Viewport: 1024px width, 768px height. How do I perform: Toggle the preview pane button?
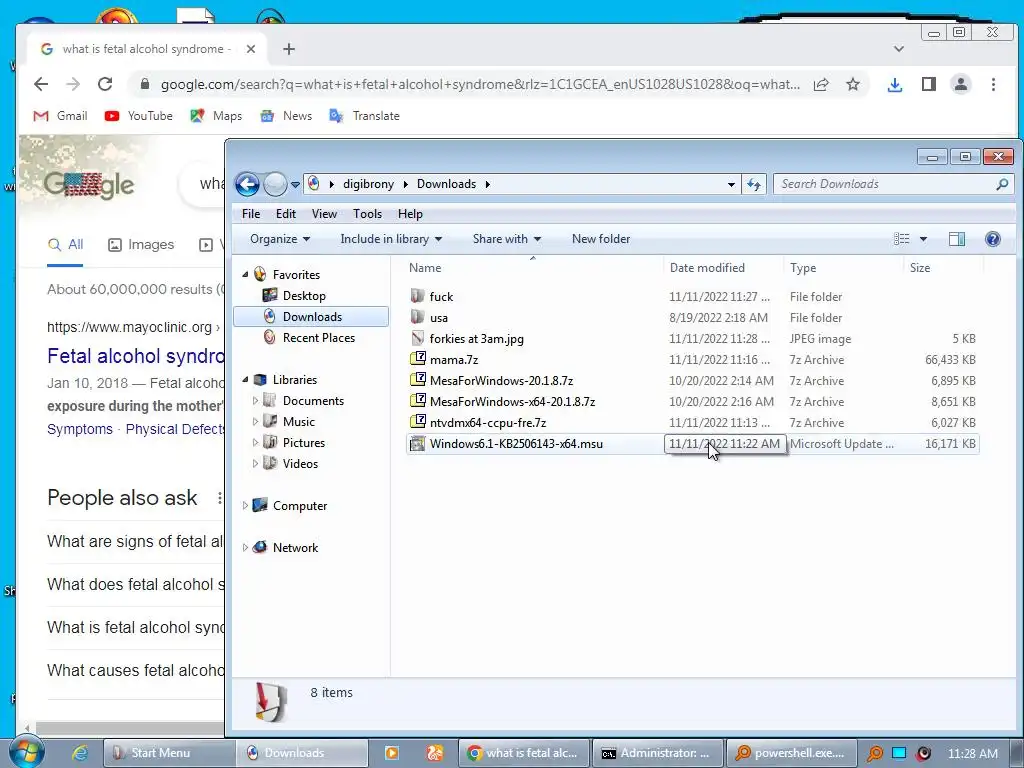(x=957, y=239)
